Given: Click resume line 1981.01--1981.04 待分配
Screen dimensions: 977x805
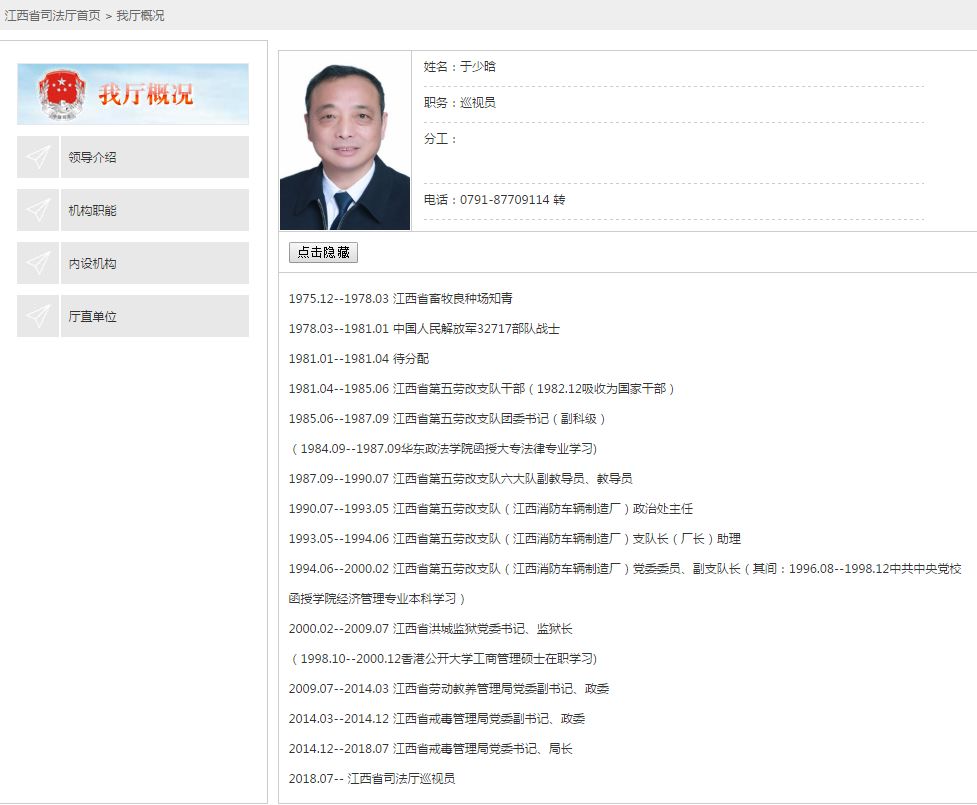Looking at the screenshot, I should [359, 358].
